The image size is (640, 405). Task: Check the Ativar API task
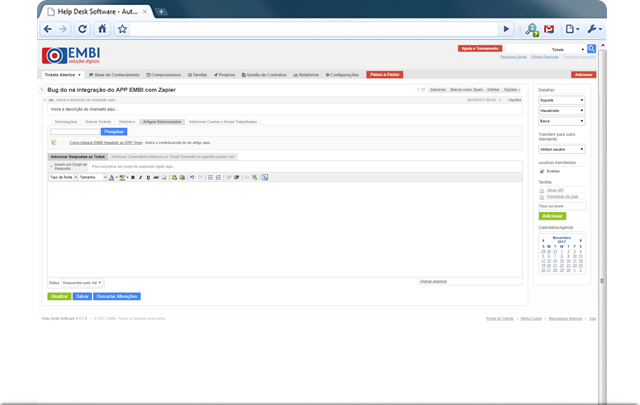[x=543, y=189]
